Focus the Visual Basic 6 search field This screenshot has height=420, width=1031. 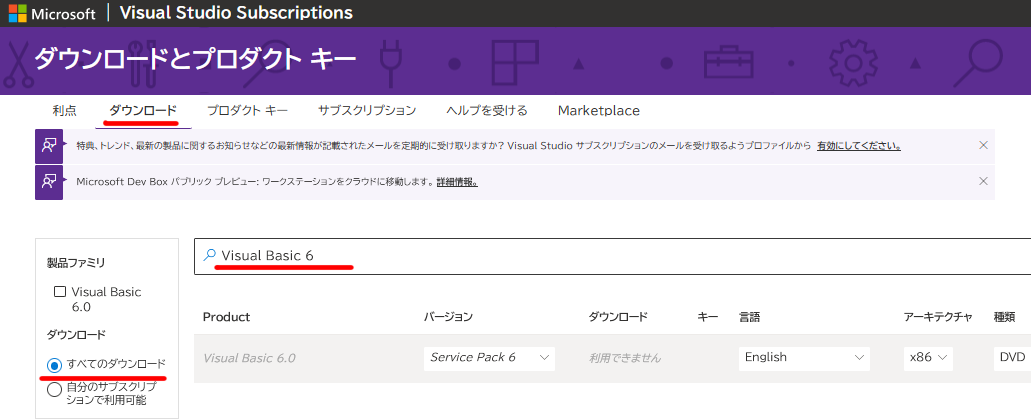613,256
